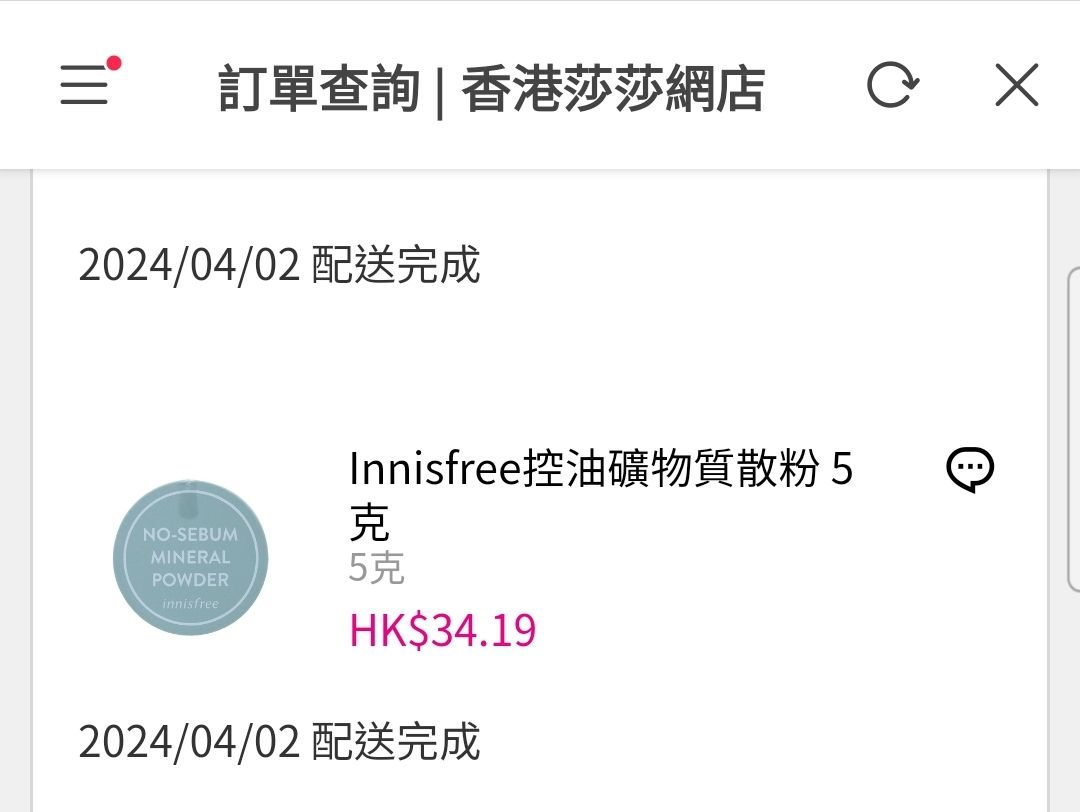Open the speech bubble review icon
Image resolution: width=1080 pixels, height=812 pixels.
(969, 470)
